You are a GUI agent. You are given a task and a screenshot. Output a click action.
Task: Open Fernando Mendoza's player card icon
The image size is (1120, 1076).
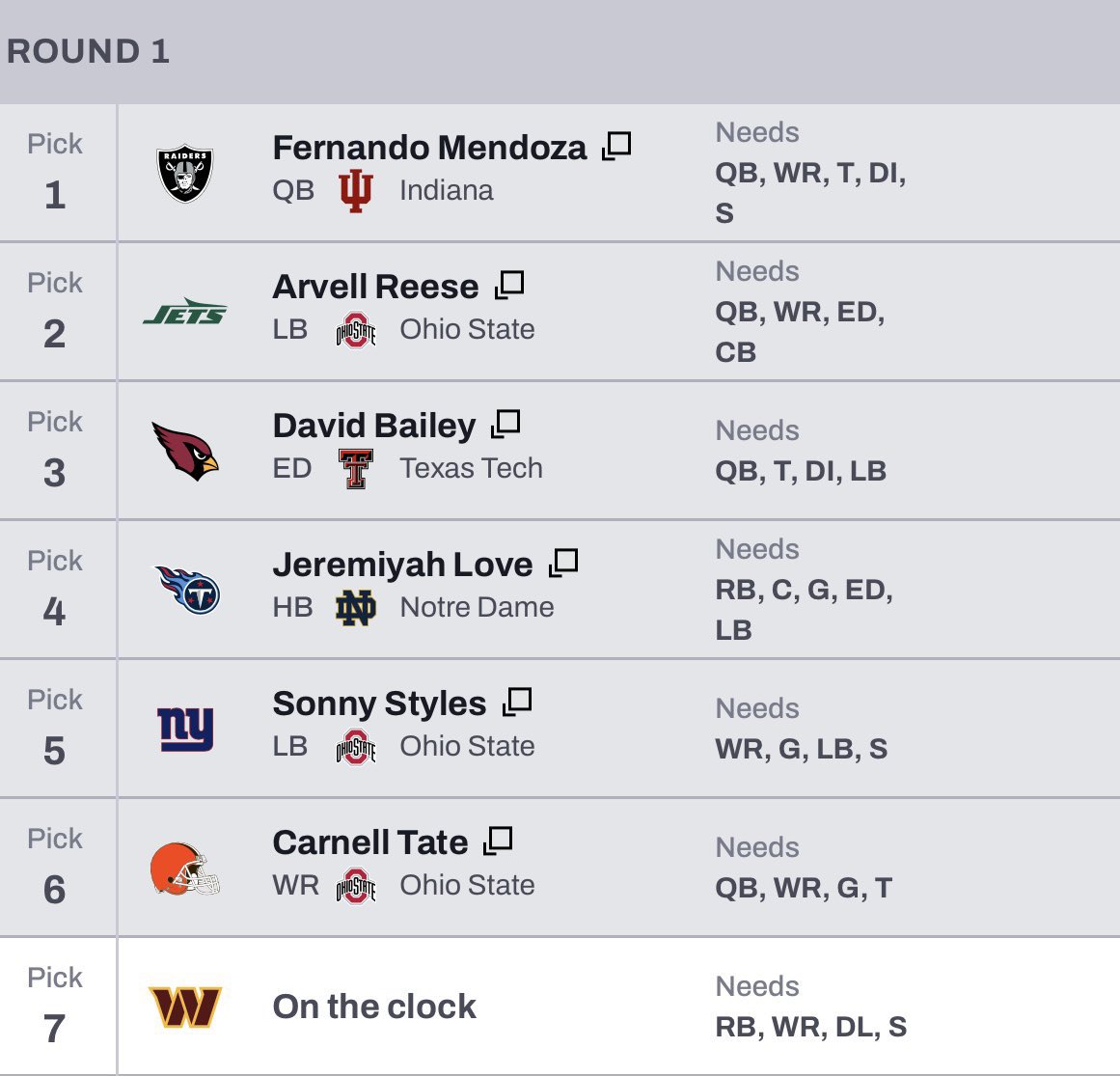(616, 147)
